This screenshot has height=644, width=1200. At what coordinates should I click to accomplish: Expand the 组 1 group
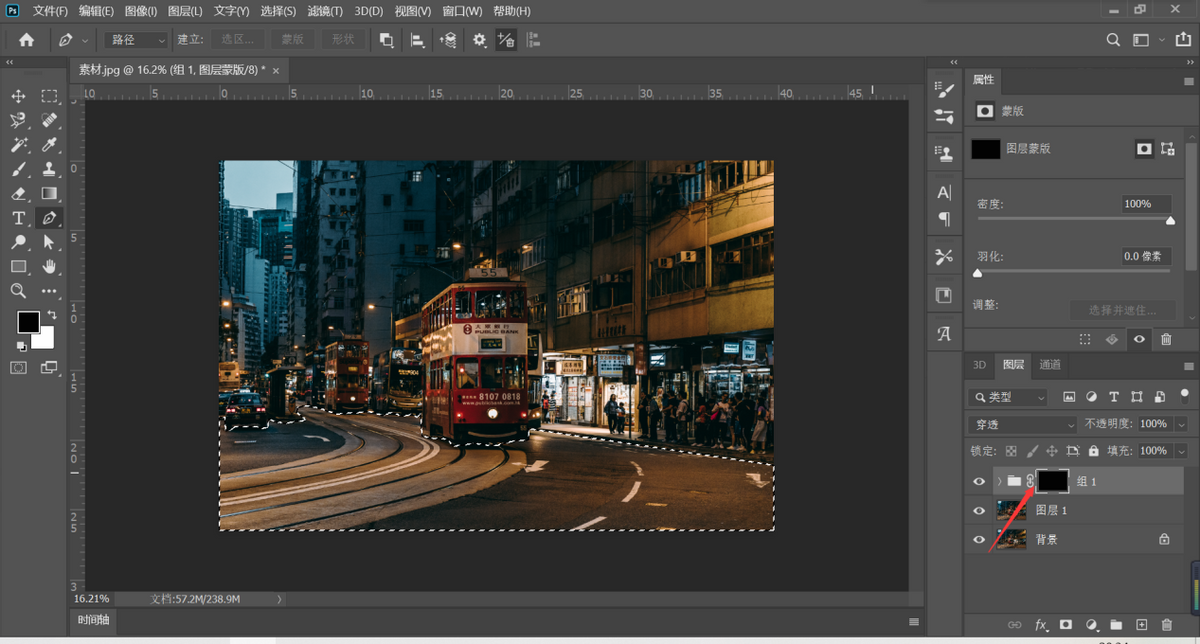(999, 481)
